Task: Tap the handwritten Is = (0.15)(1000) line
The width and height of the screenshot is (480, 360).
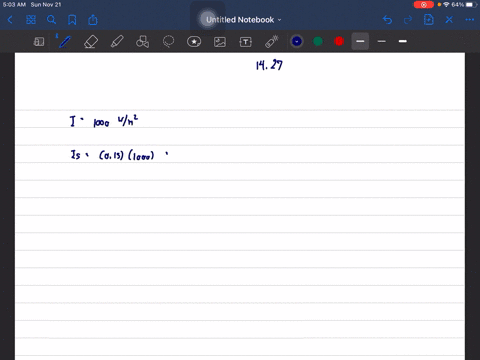Action: click(119, 155)
